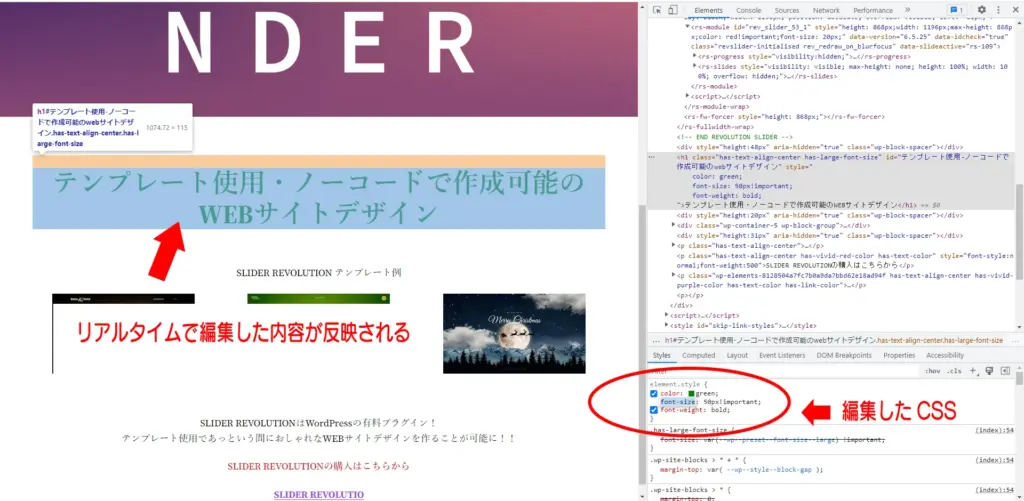Toggle the .cls class editor button

click(x=954, y=371)
